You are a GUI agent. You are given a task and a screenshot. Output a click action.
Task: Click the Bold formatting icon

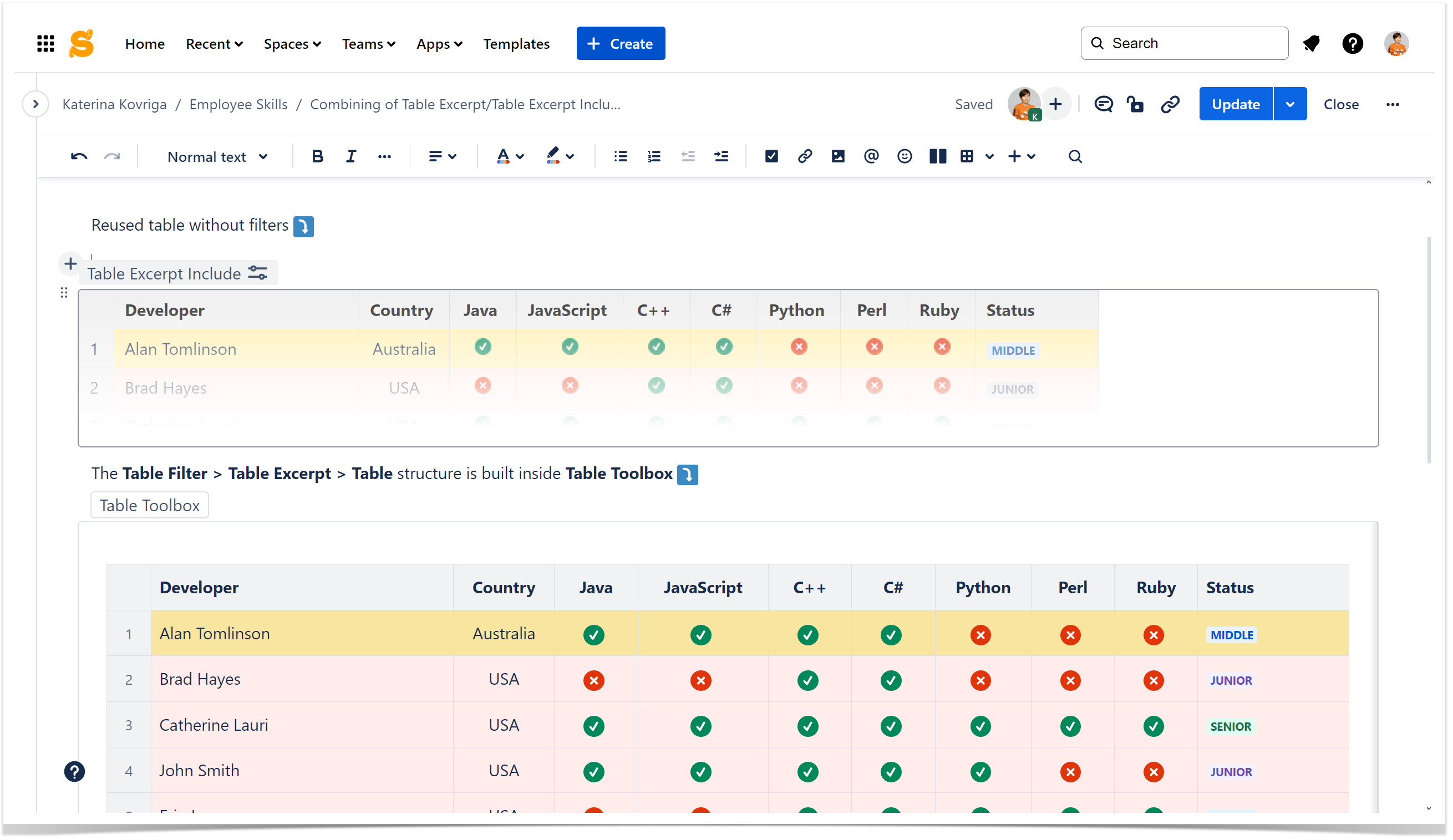[x=318, y=157]
